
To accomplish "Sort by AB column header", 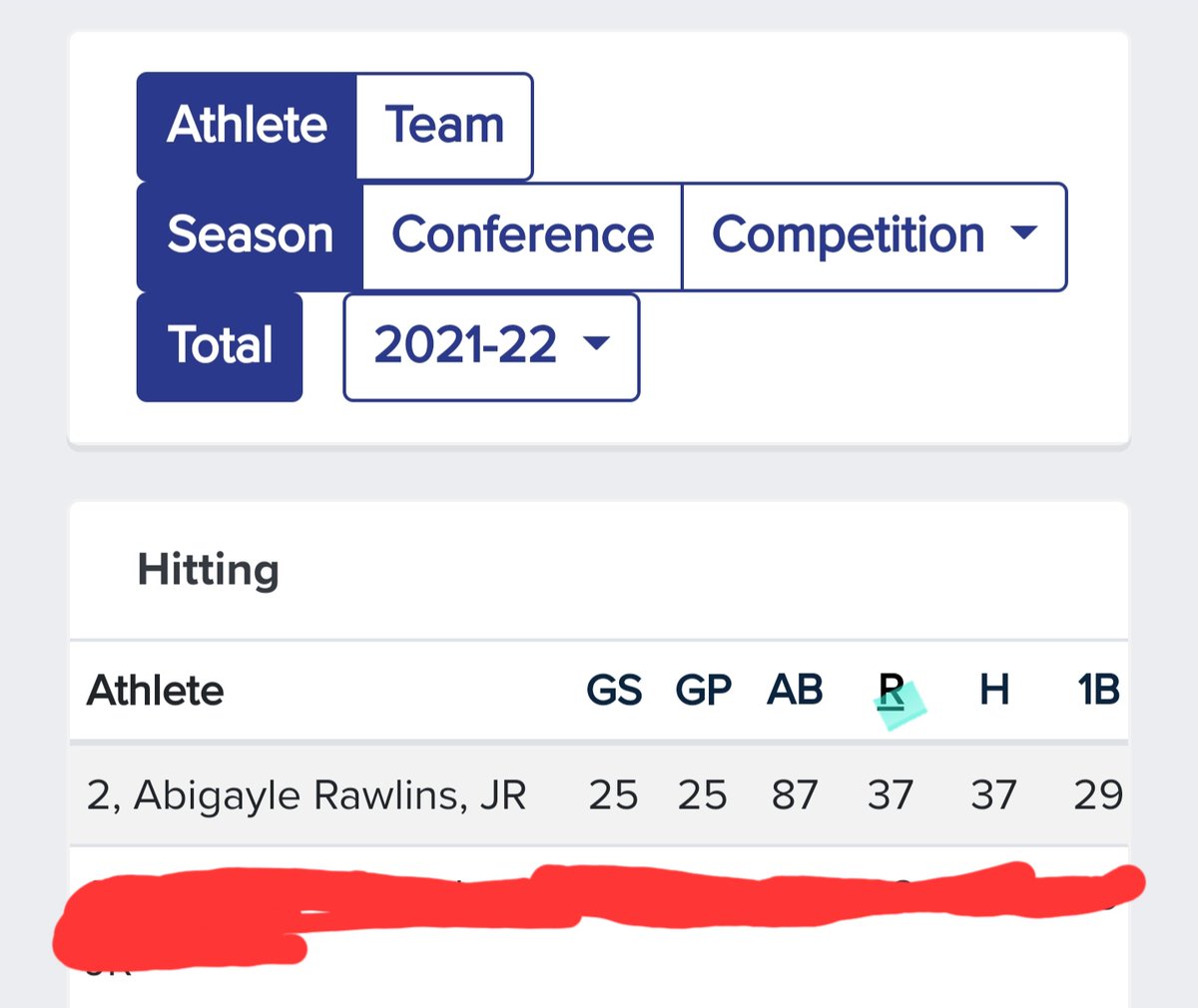I will click(x=795, y=691).
